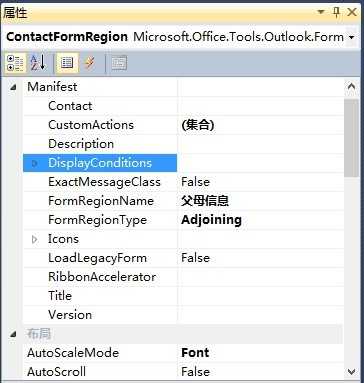Expand the DisplayConditions property
364x383 pixels.
[x=35, y=163]
